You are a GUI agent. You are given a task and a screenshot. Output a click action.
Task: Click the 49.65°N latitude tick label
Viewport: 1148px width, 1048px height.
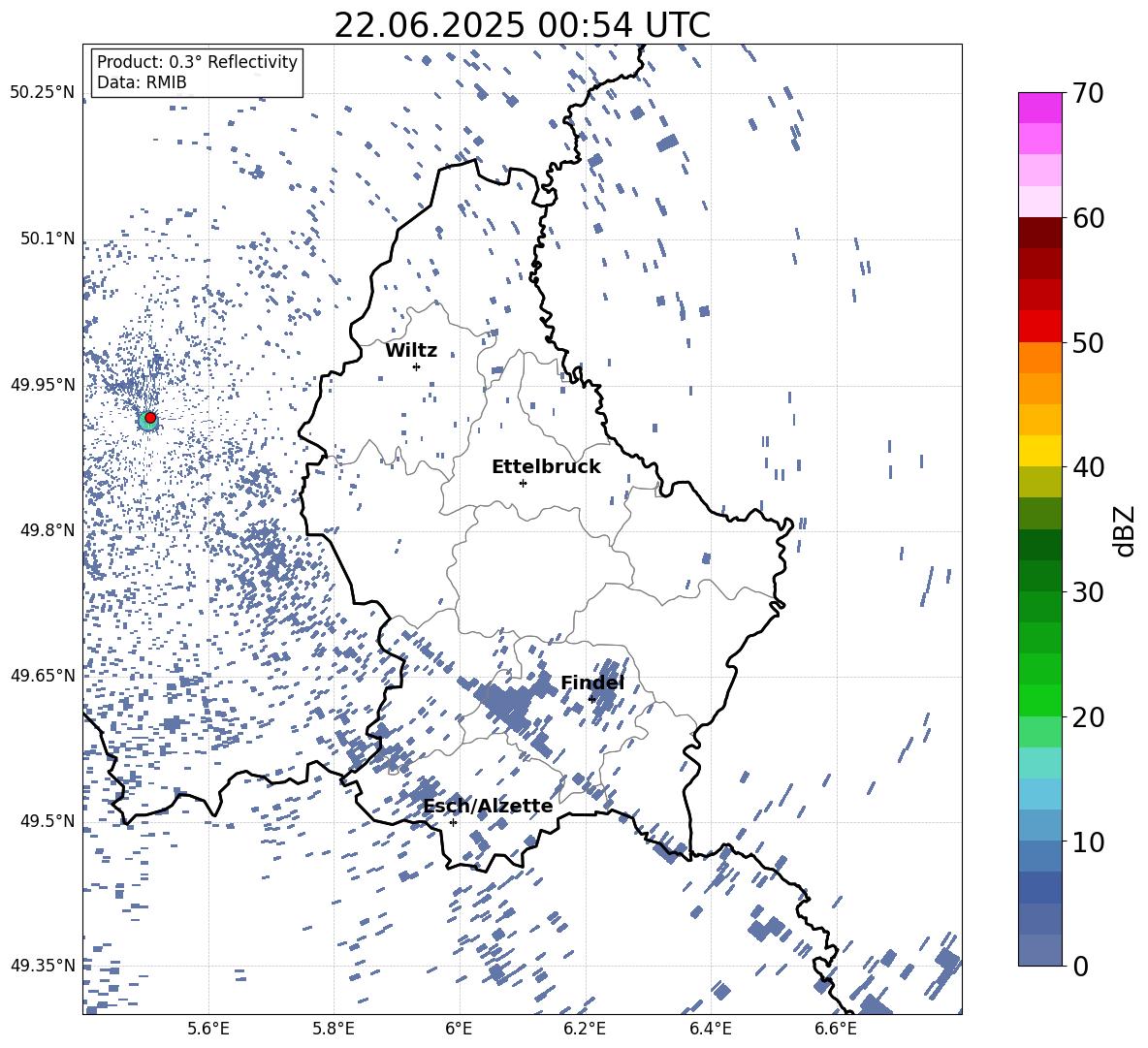click(x=43, y=675)
